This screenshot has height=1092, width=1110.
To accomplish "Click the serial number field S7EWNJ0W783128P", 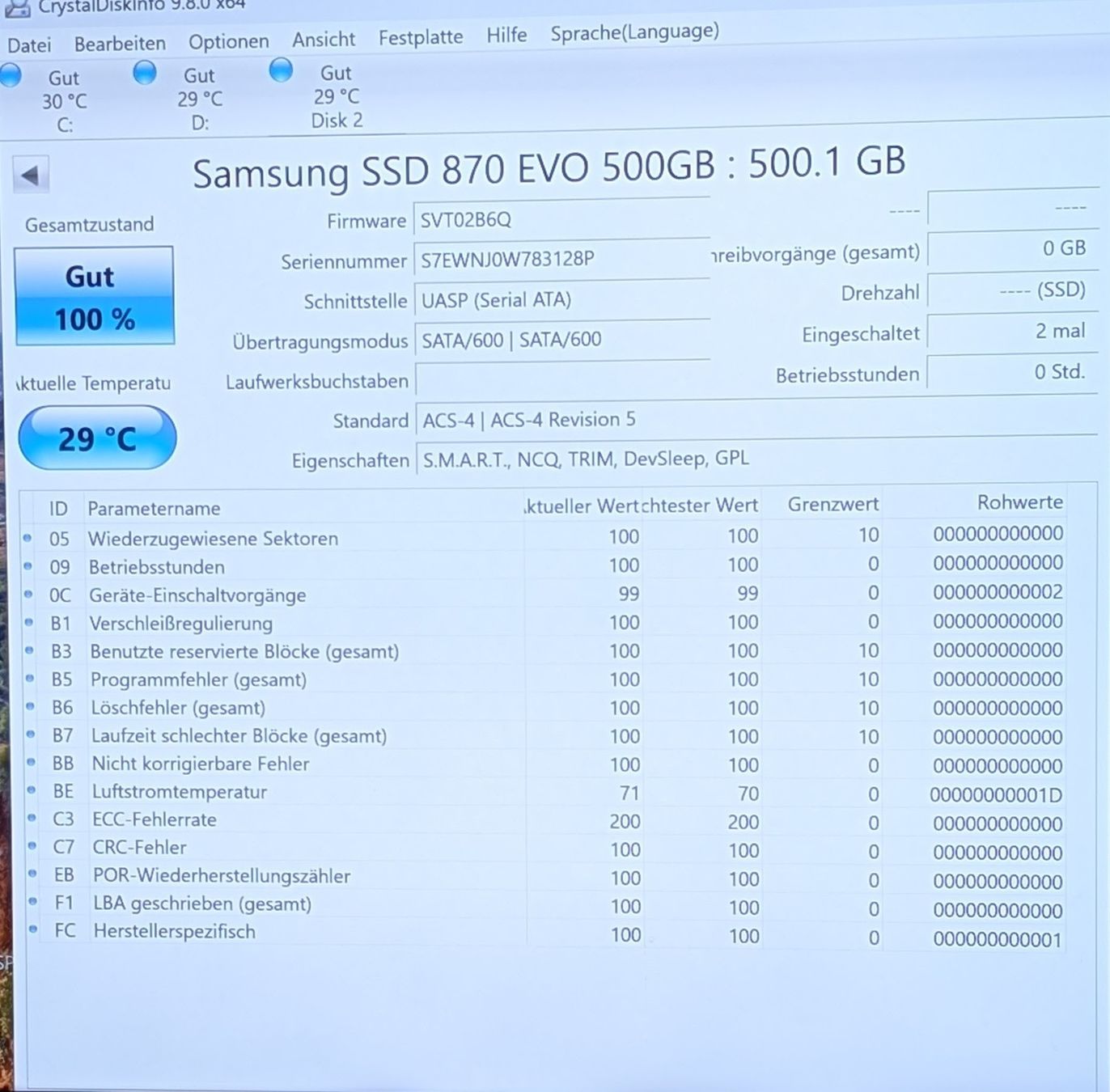I will (561, 260).
